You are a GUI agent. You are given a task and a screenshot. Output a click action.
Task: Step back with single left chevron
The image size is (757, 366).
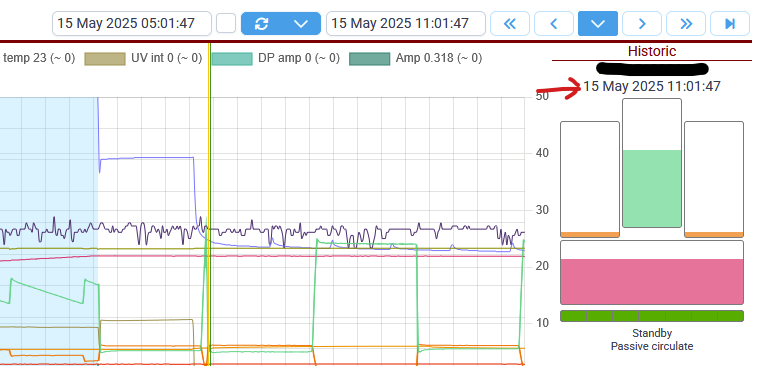click(554, 24)
